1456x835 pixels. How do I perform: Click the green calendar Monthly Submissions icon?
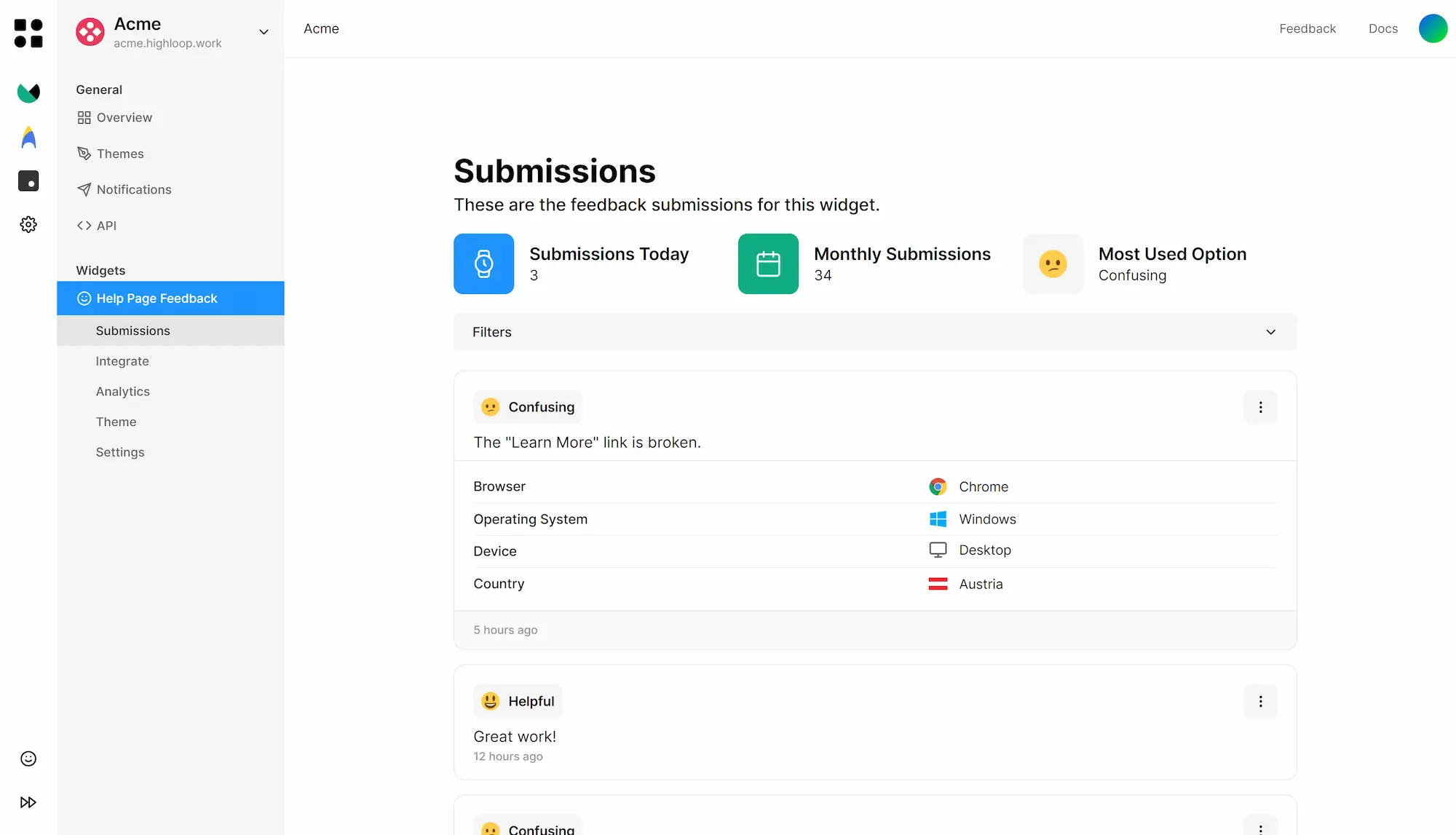tap(768, 264)
